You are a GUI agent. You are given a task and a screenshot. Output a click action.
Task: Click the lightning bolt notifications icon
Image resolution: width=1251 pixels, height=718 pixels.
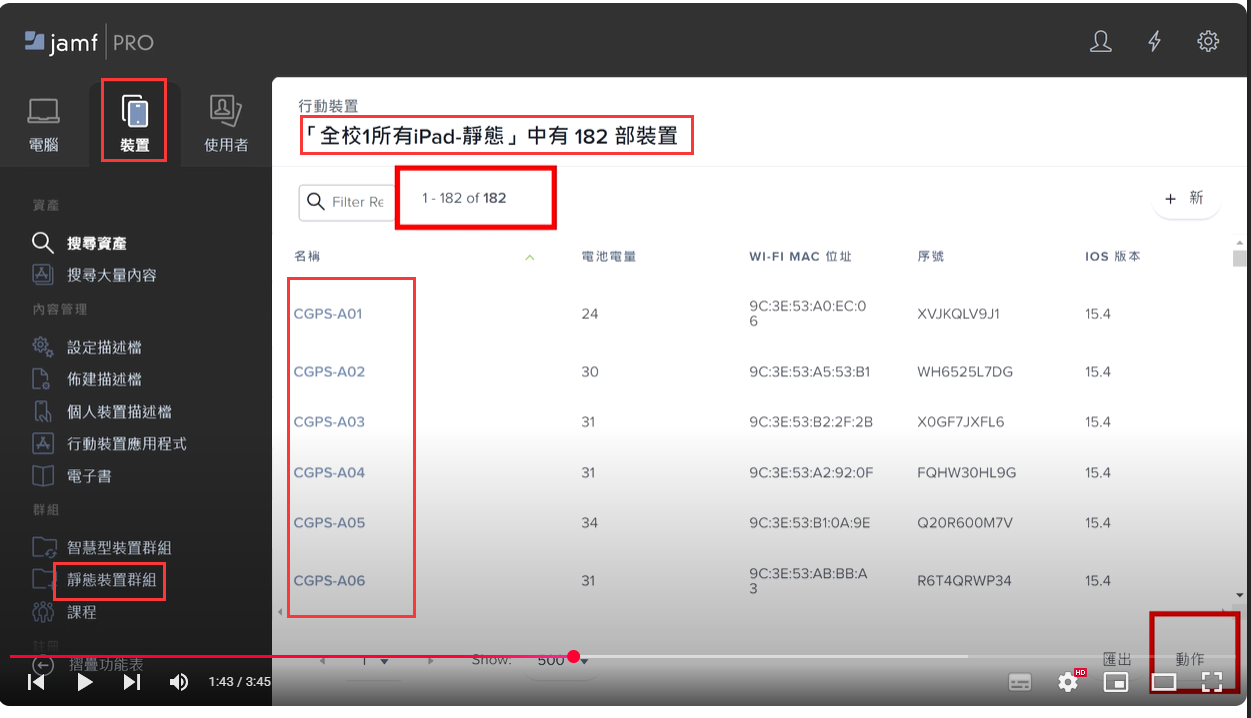point(1155,41)
